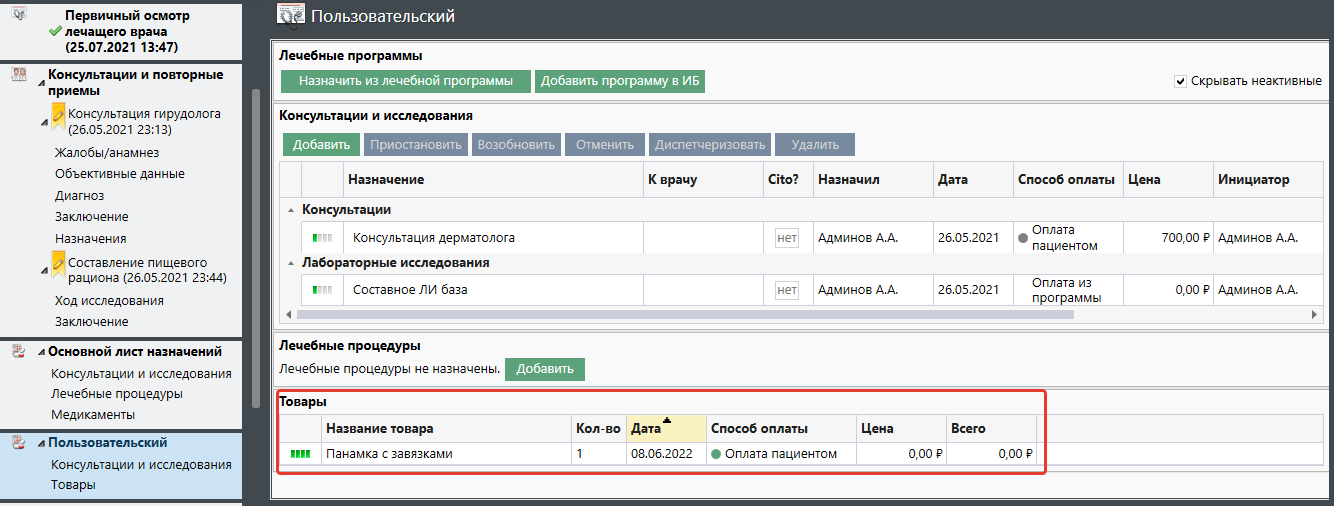Screen dimensions: 1334x506
Task: Click the table's horizontal scrollbar right arrow
Action: pos(1315,314)
